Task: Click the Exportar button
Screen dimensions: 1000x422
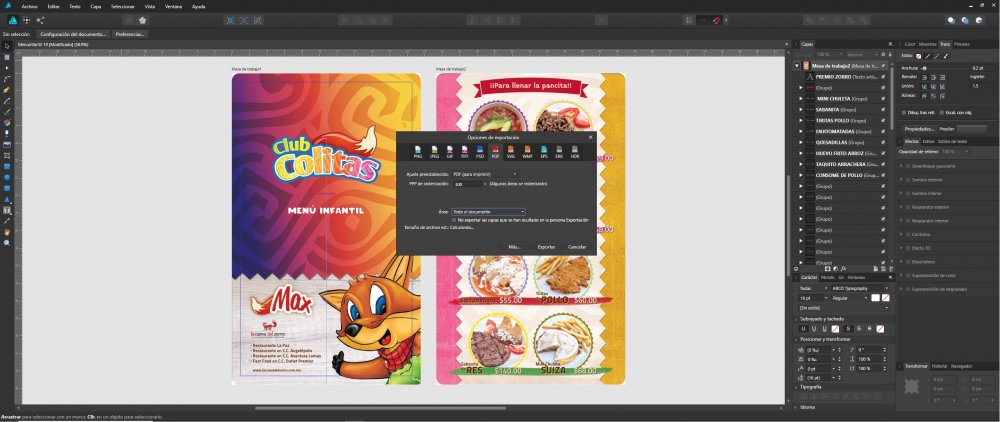Action: point(546,246)
